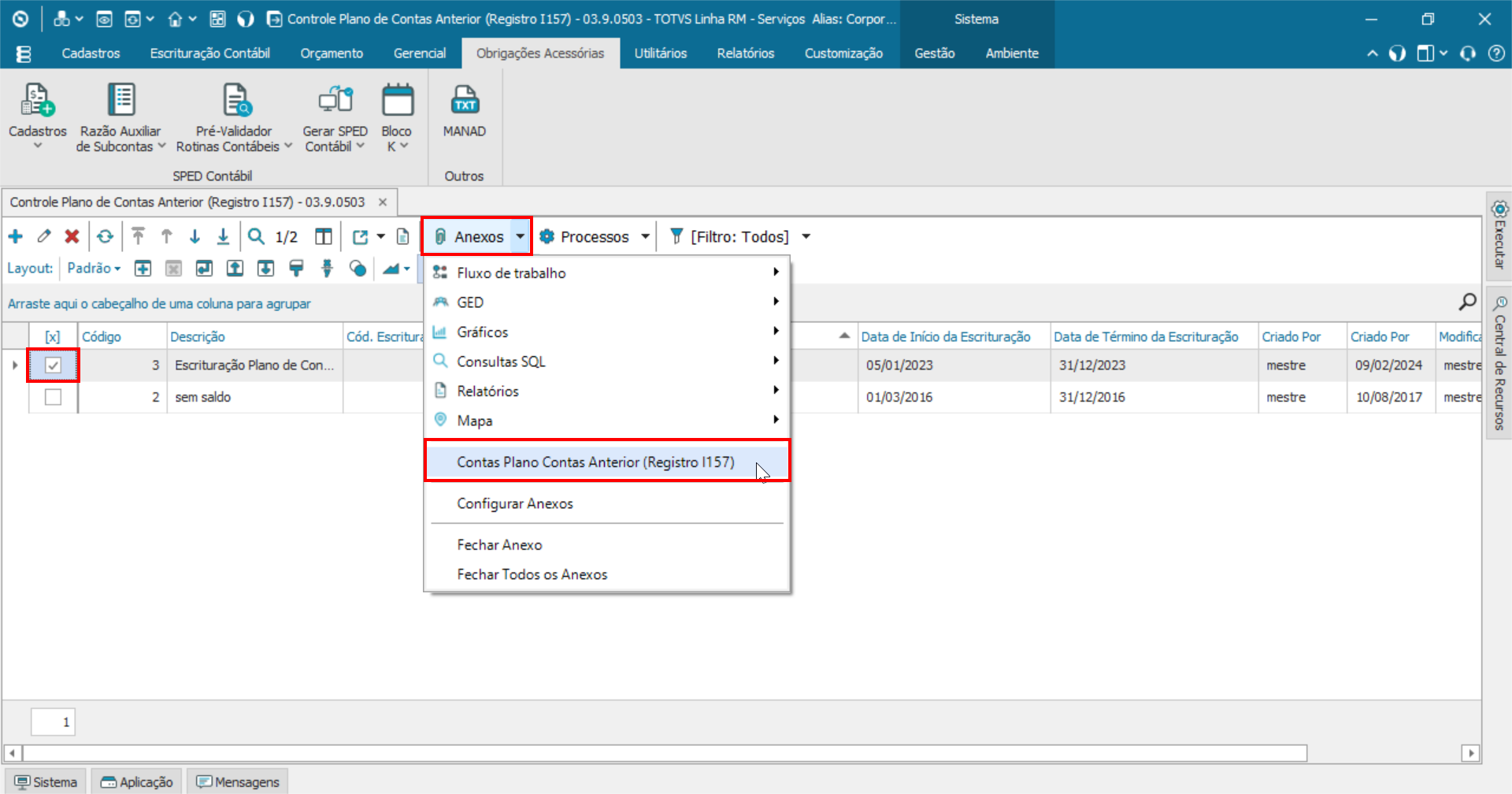Click the help question mark icon
The image size is (1512, 794).
tap(1495, 54)
